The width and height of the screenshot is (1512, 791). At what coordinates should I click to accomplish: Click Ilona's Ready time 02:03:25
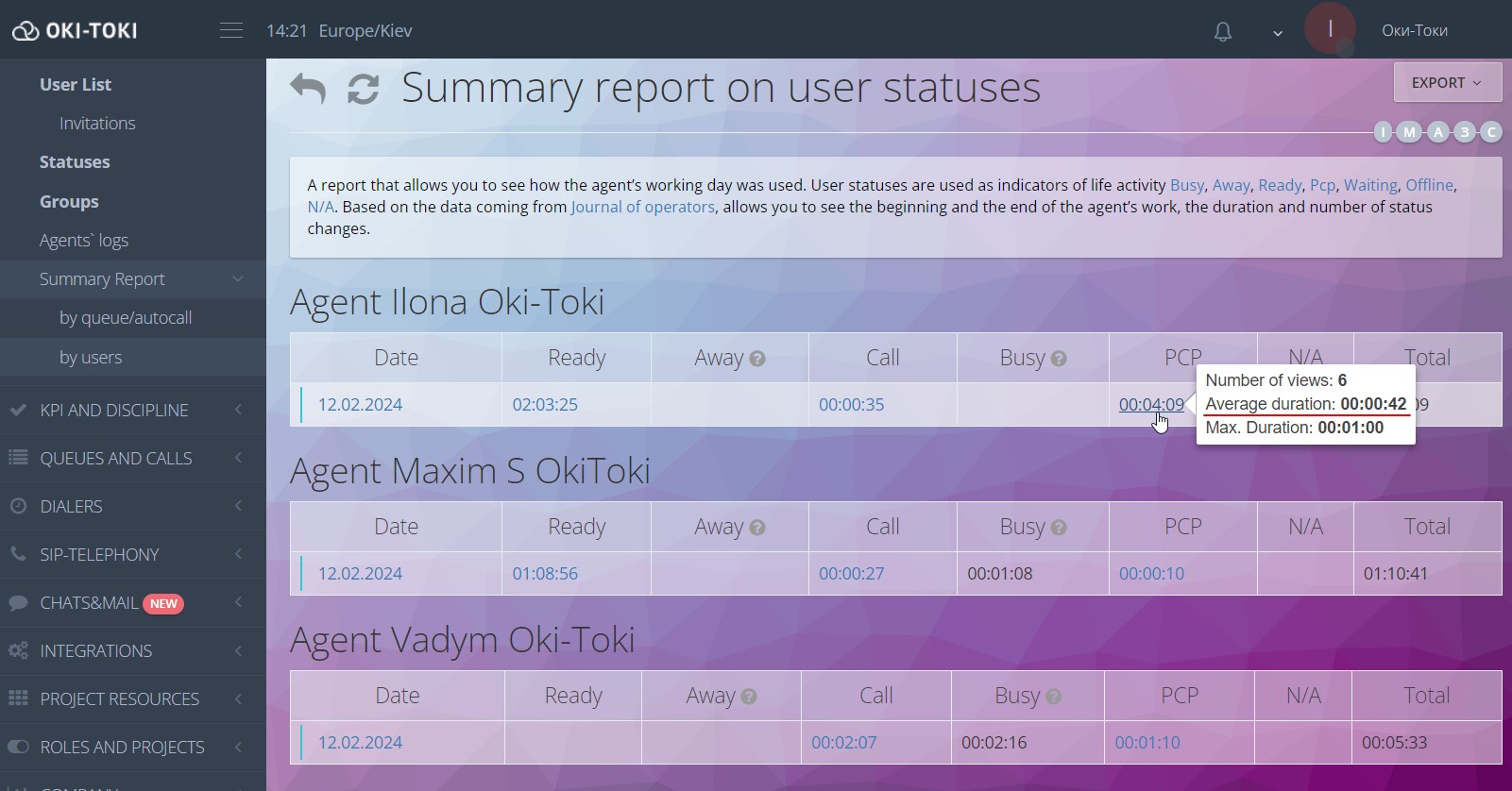point(545,405)
